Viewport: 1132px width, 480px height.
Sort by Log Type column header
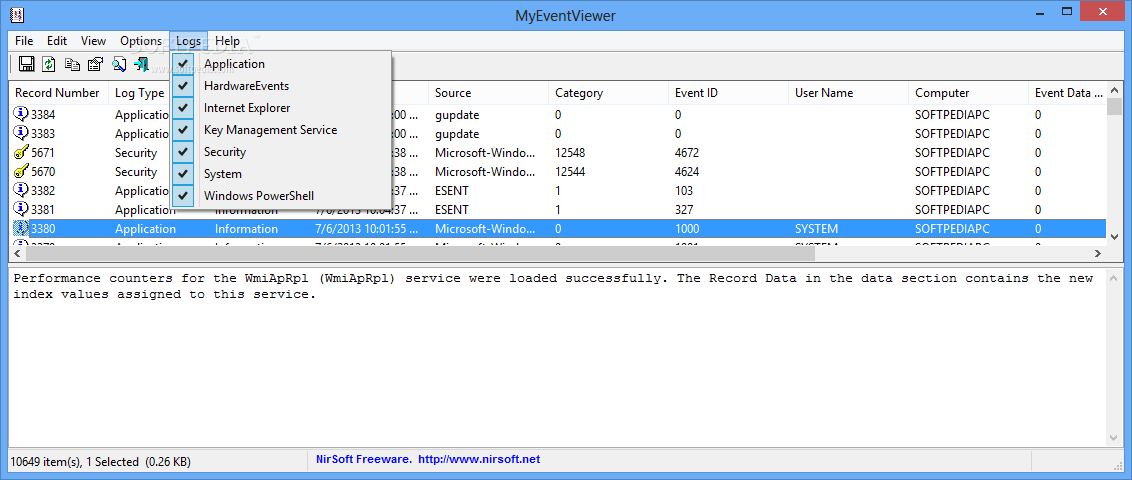point(139,92)
